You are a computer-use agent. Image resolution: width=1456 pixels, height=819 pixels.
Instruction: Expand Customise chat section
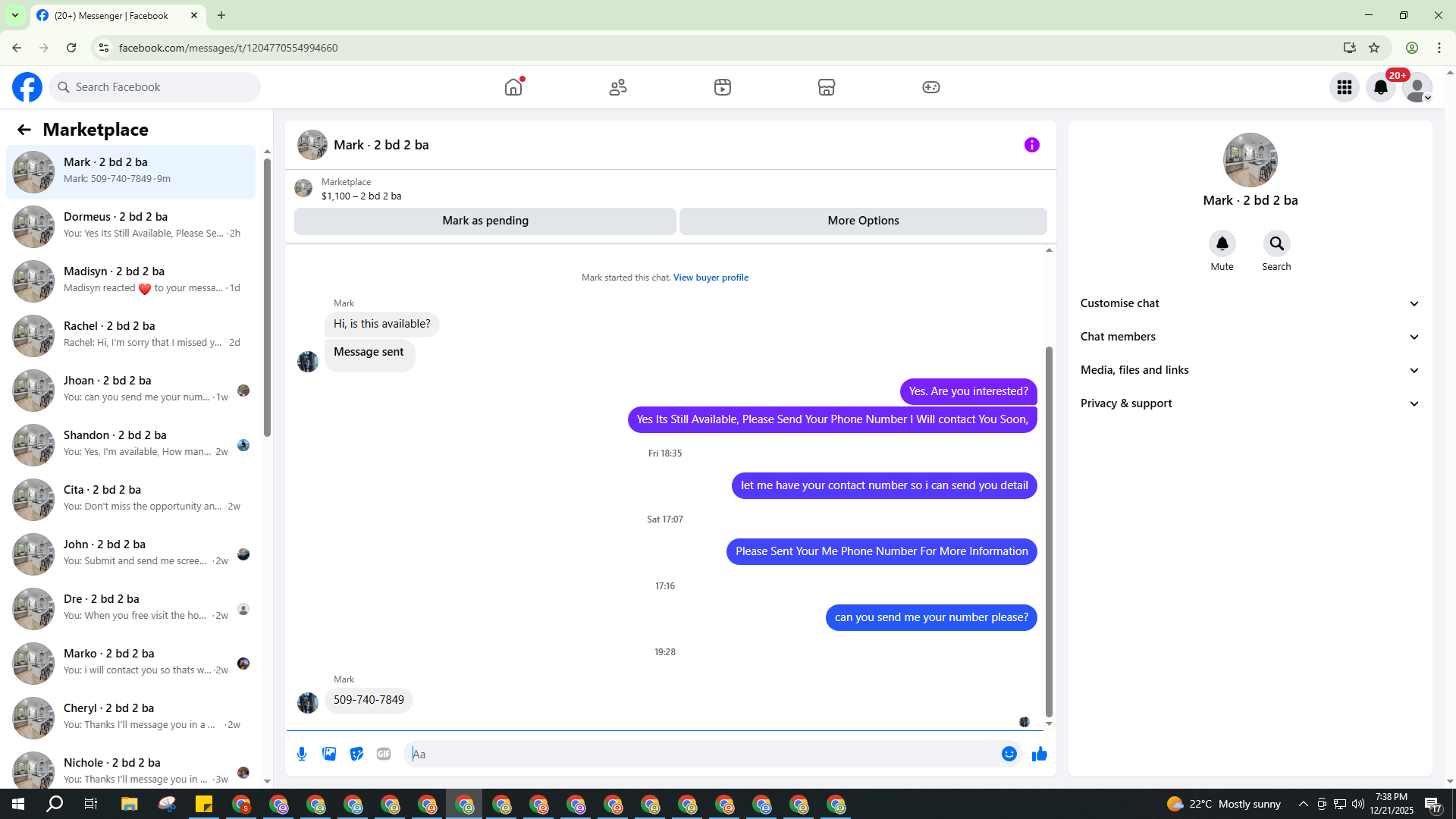pos(1250,303)
